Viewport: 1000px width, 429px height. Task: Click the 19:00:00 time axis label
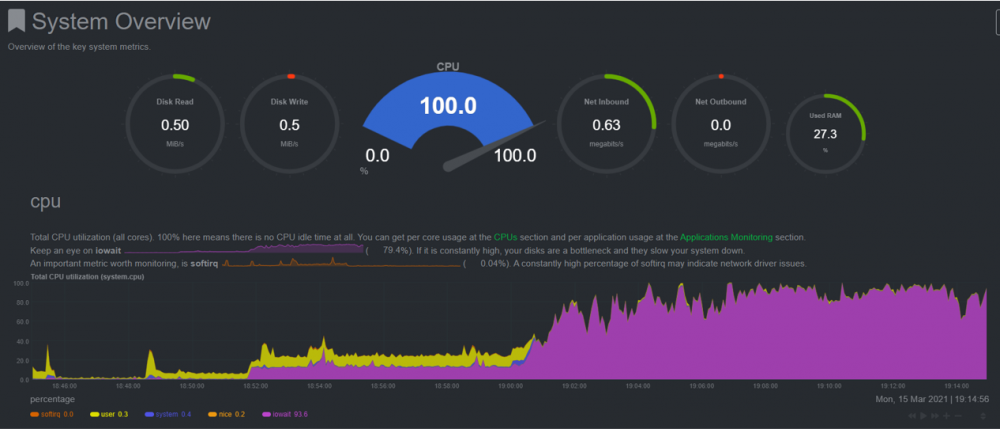coord(511,385)
